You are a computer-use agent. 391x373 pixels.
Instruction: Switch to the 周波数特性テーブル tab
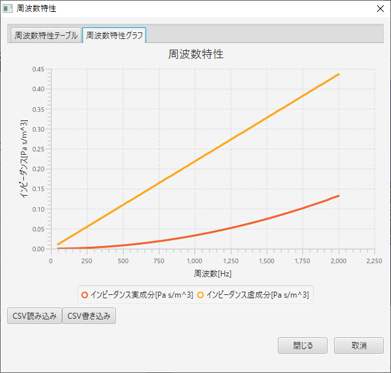click(x=46, y=35)
